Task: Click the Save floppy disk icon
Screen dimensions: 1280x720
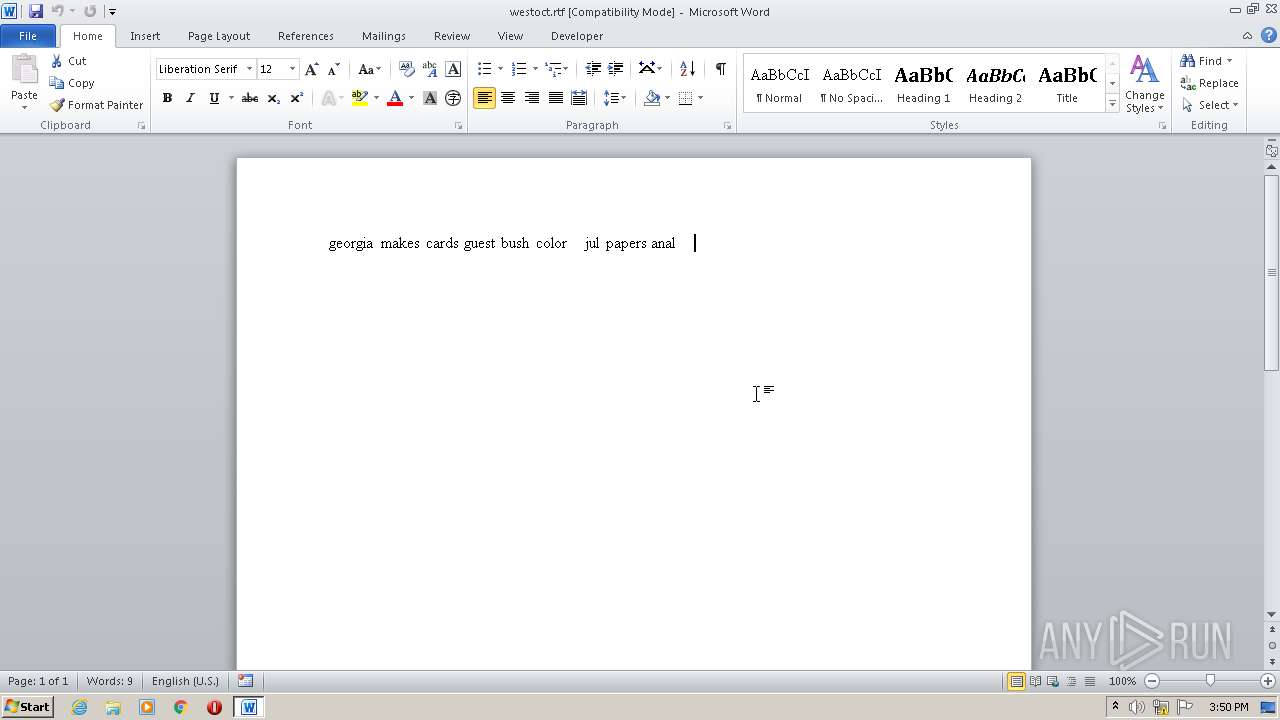Action: [x=36, y=11]
